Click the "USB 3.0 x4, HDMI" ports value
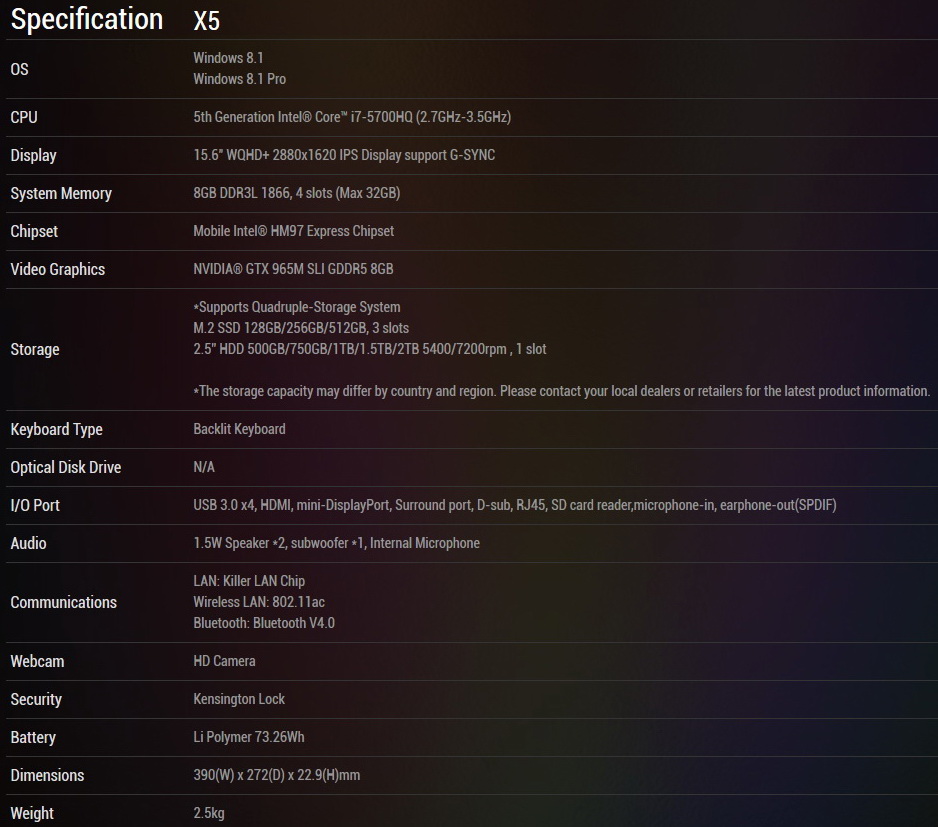This screenshot has width=938, height=827. [x=514, y=505]
